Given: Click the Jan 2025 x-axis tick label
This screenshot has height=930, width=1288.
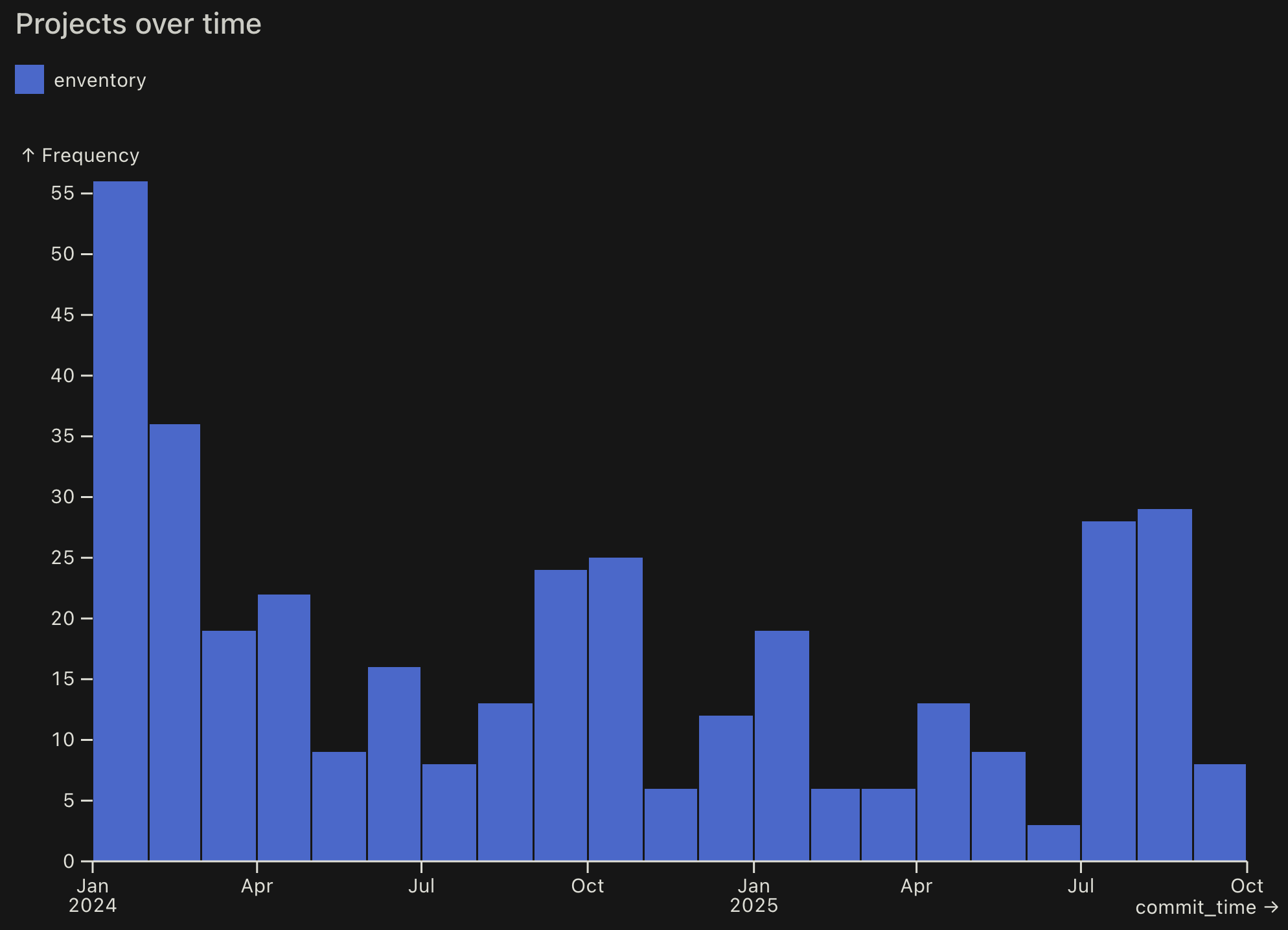Looking at the screenshot, I should 753,895.
